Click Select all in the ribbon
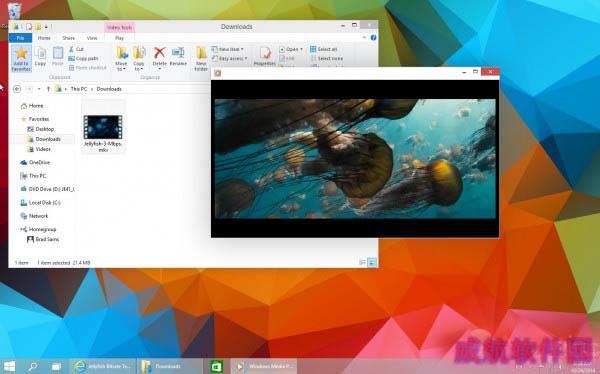The width and height of the screenshot is (600, 374). click(324, 49)
